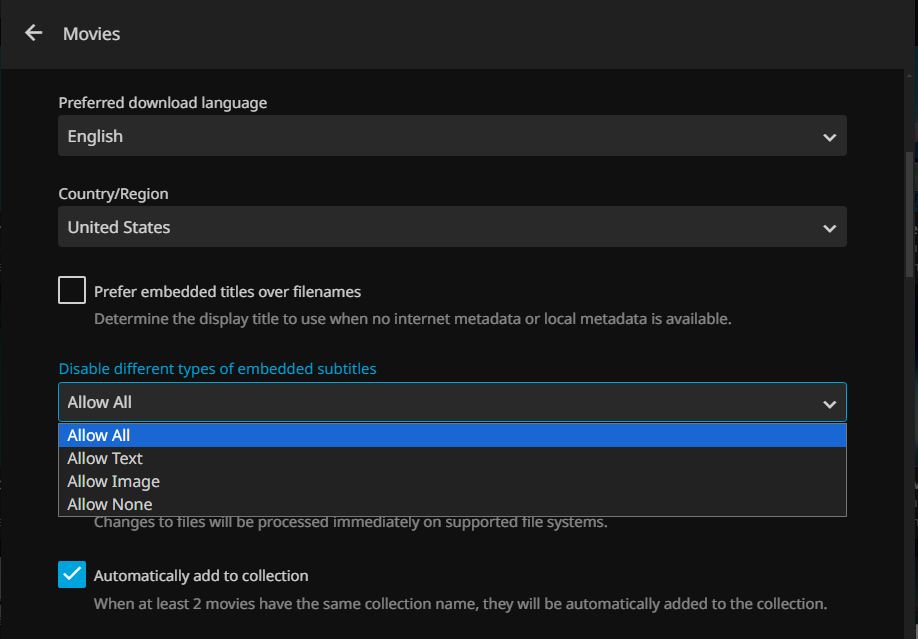Choose Allow Text from the list
Viewport: 918px width, 639px height.
pos(105,458)
